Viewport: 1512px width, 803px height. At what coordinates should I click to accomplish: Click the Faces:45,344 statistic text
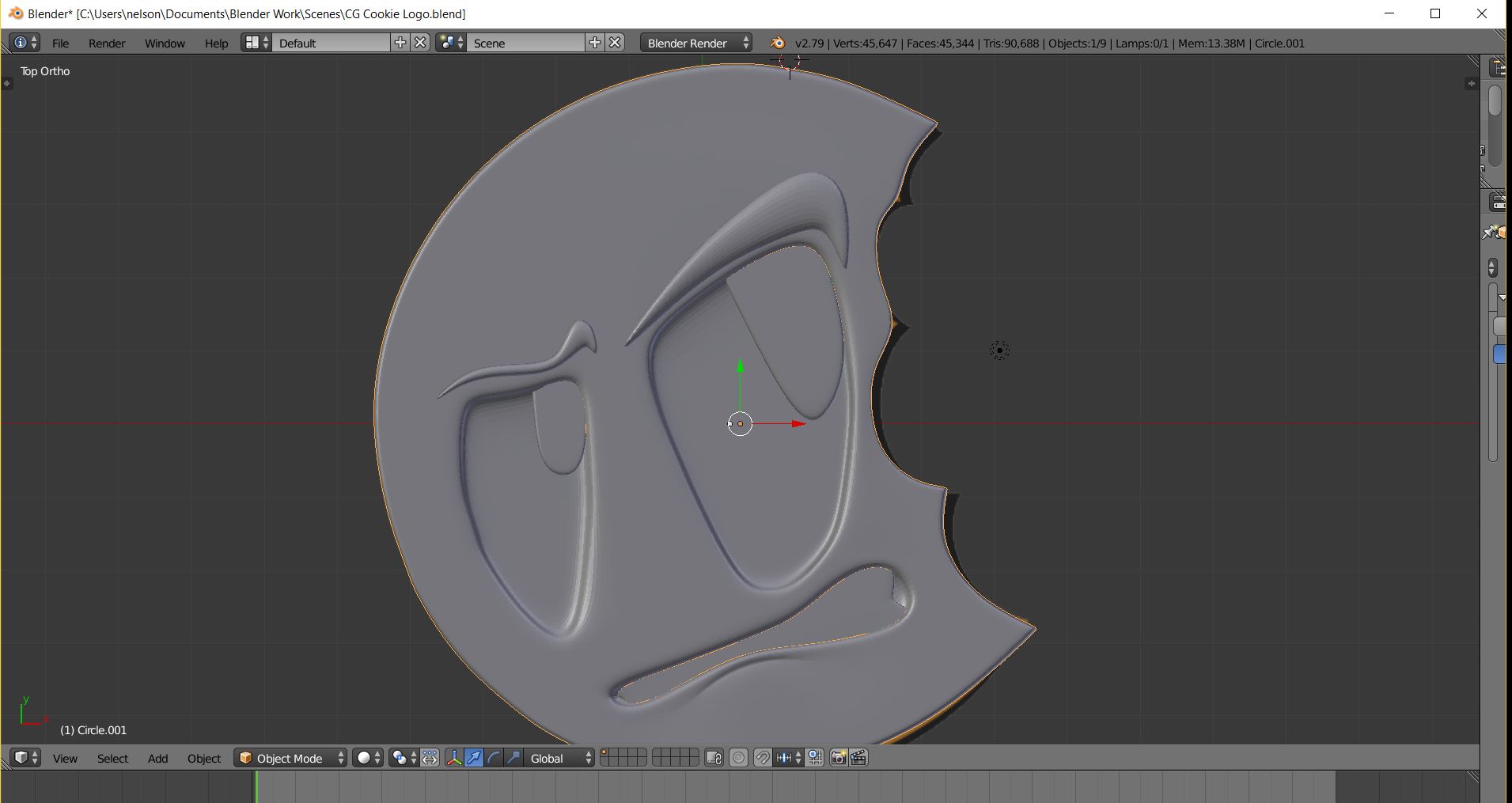pyautogui.click(x=941, y=44)
